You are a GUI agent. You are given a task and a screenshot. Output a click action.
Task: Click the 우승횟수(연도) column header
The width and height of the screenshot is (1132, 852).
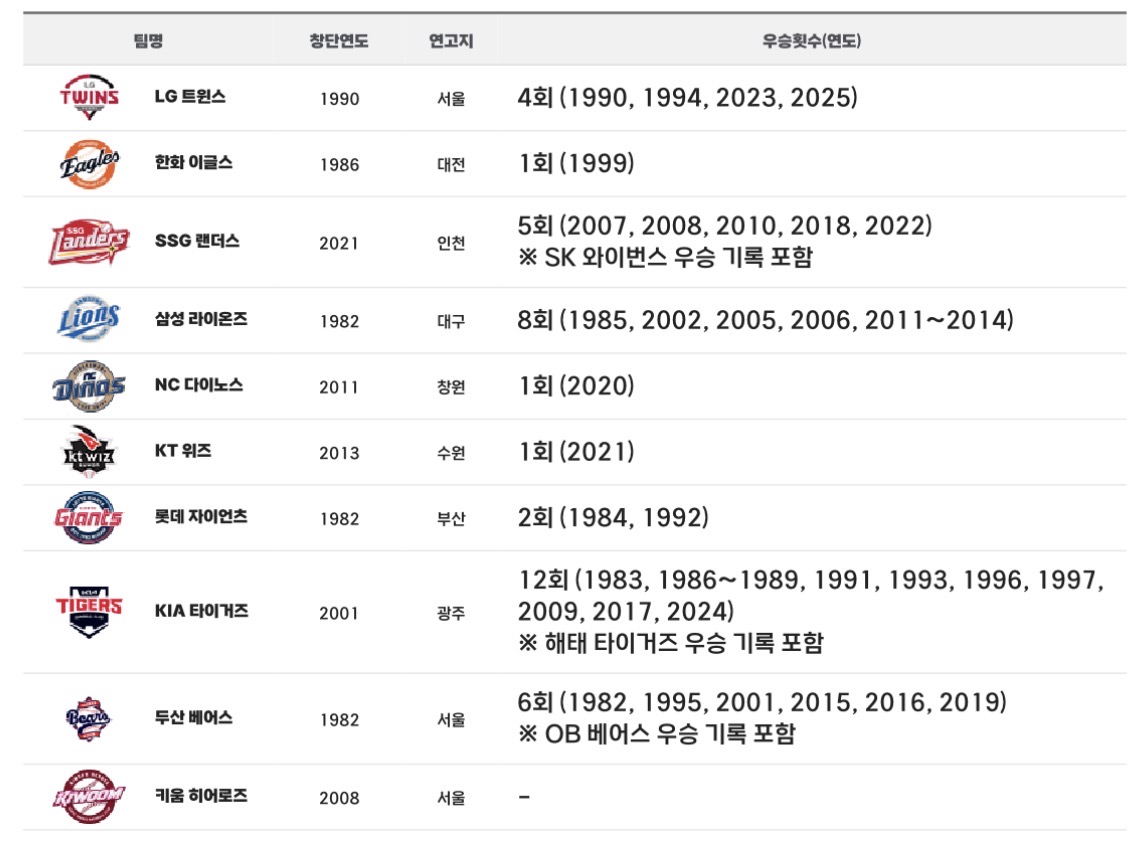pos(811,40)
